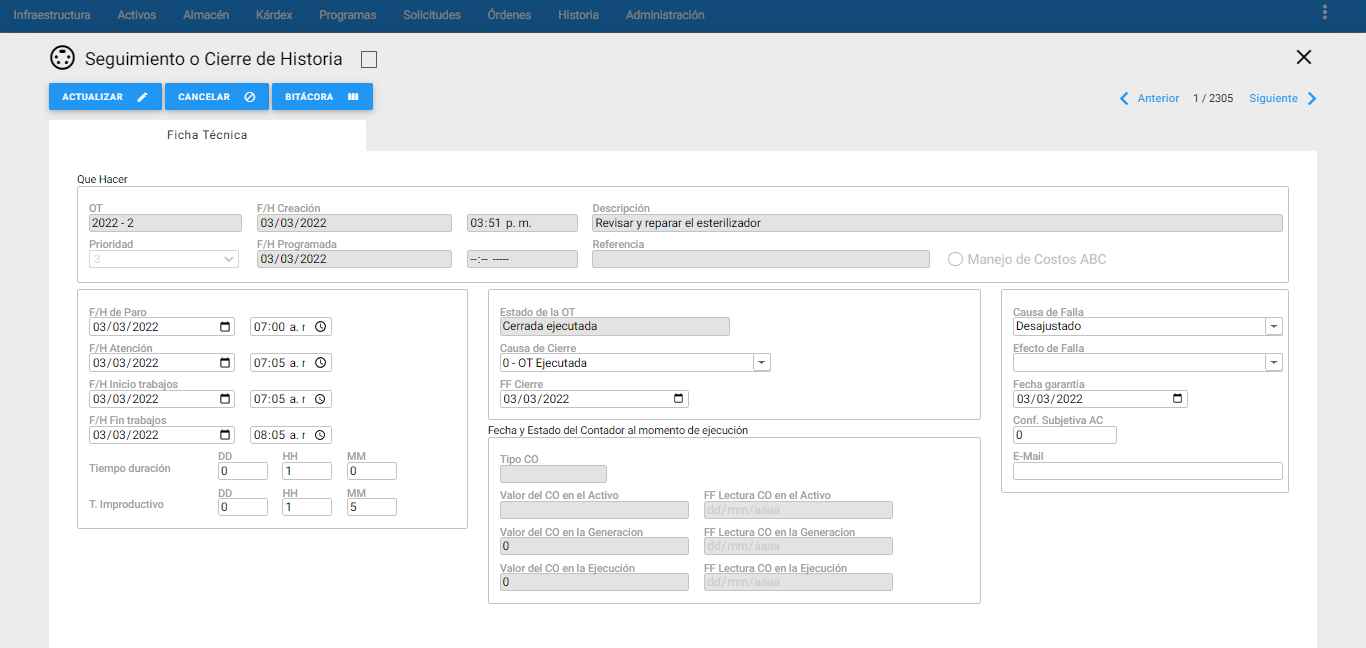Open clock picker for F/H Fin trabajos time
Screen dimensions: 1366x648
click(320, 435)
